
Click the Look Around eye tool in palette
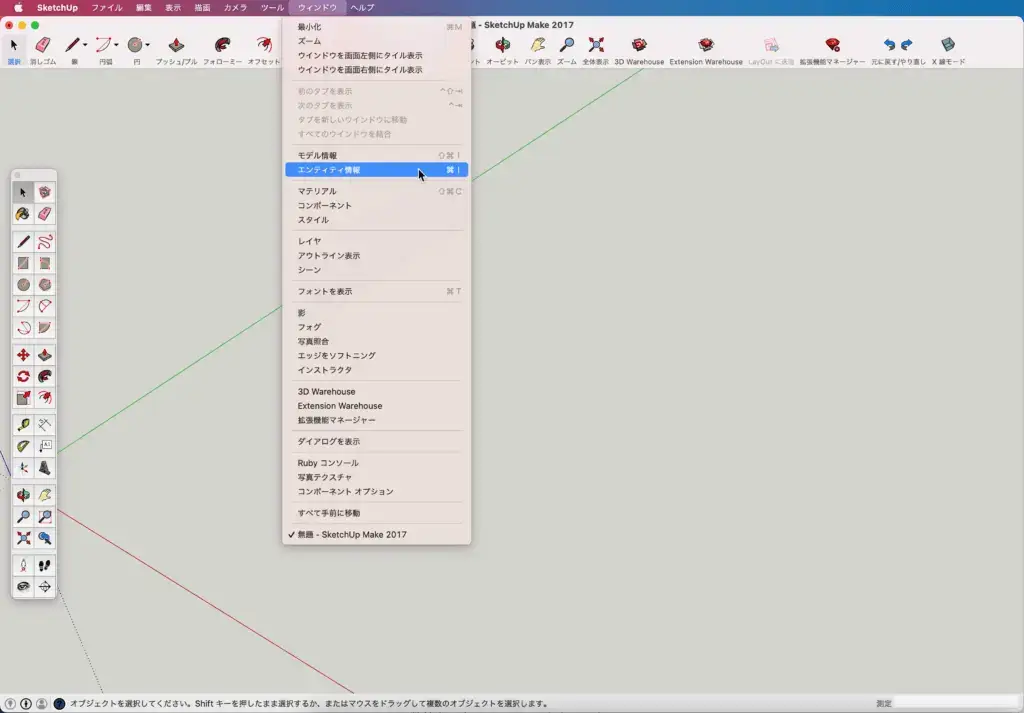[23, 587]
